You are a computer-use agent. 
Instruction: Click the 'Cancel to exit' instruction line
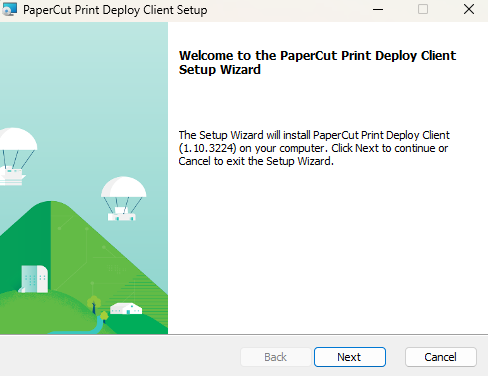point(256,161)
